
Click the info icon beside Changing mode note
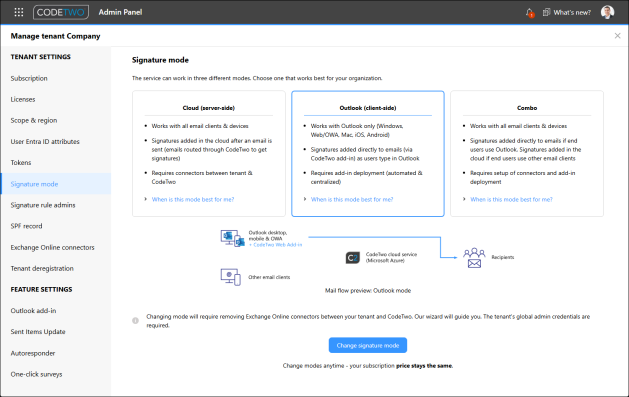tap(136, 320)
